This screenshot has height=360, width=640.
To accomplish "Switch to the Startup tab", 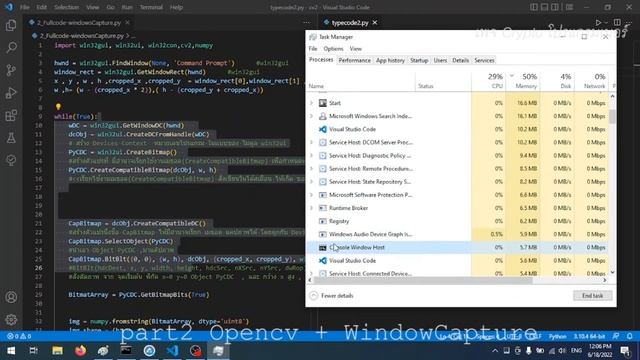I will pos(419,60).
